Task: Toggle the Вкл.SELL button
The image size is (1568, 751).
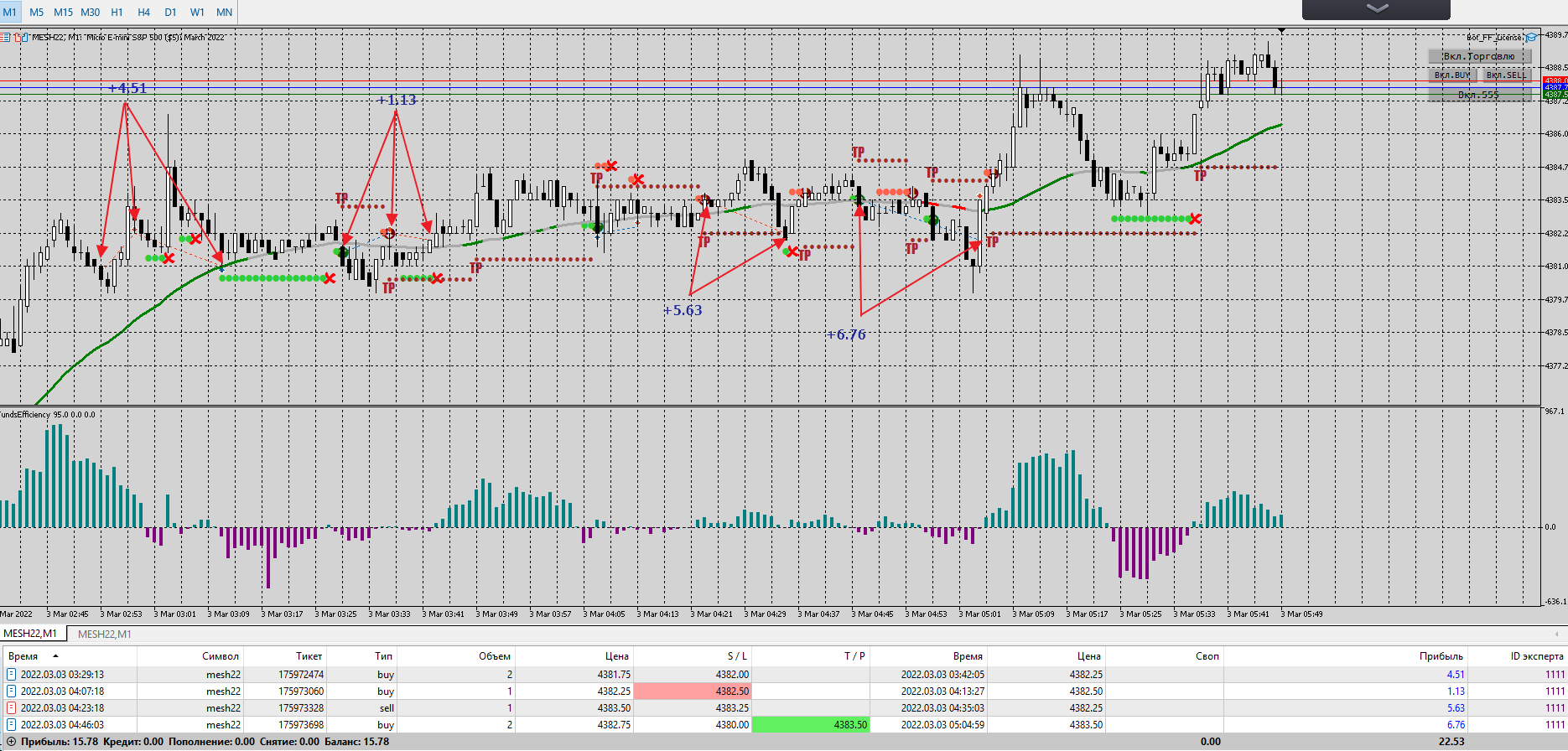Action: (1506, 75)
